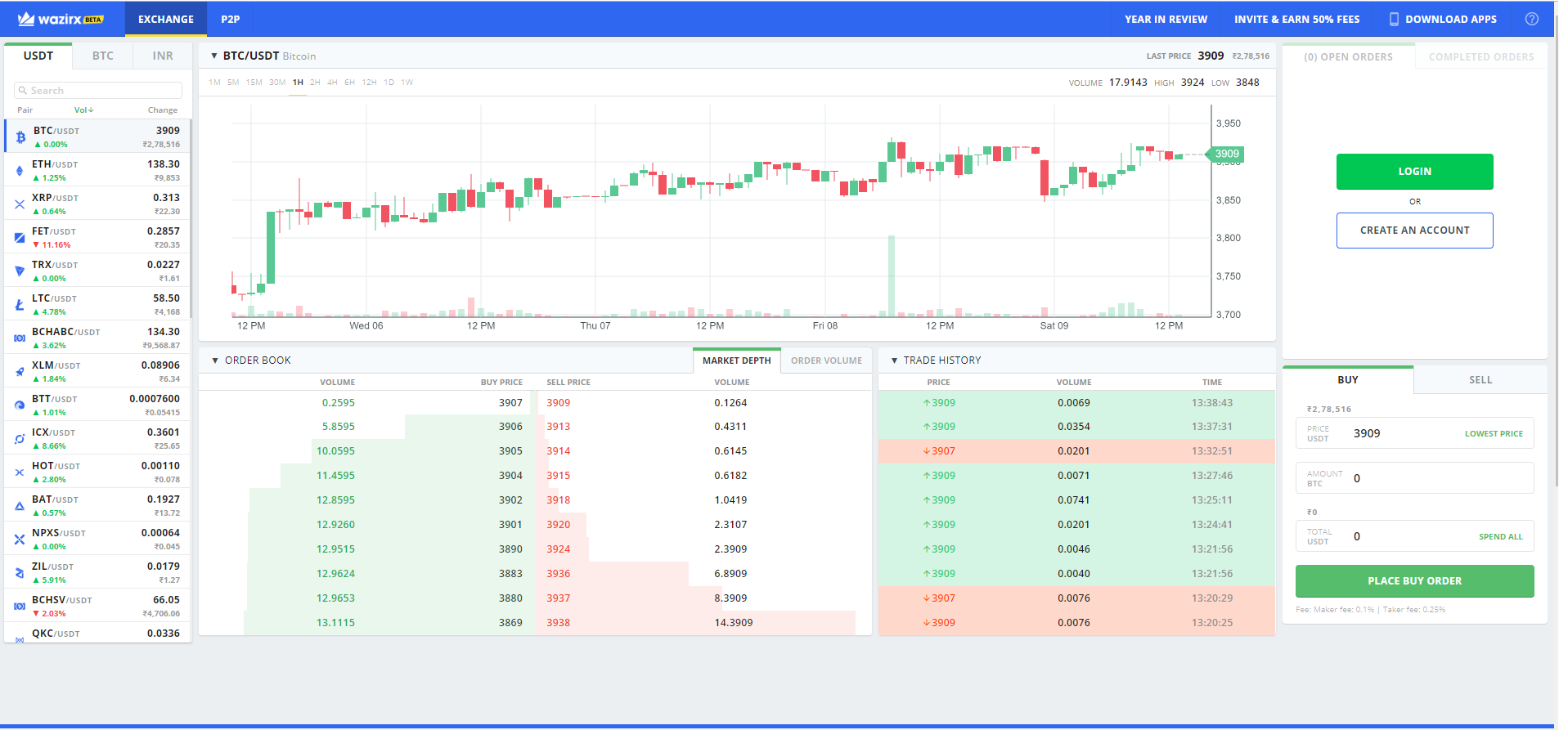Viewport: 1568px width, 730px height.
Task: Click the Price USDT input field
Action: 1415,433
